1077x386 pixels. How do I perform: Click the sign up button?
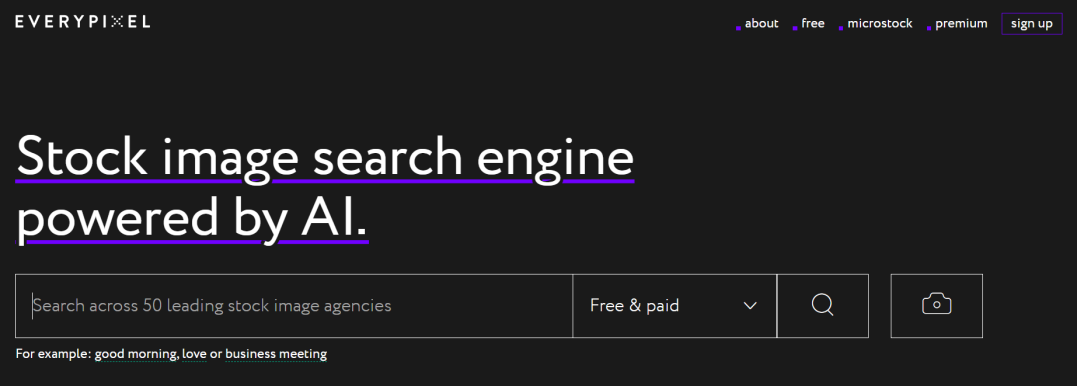coord(1032,24)
